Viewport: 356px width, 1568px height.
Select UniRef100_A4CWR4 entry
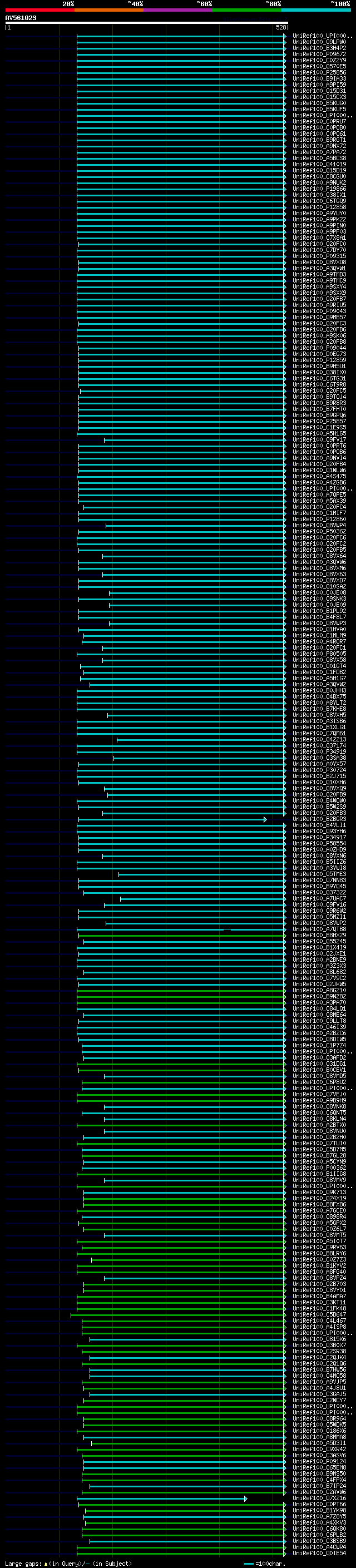[319, 1547]
